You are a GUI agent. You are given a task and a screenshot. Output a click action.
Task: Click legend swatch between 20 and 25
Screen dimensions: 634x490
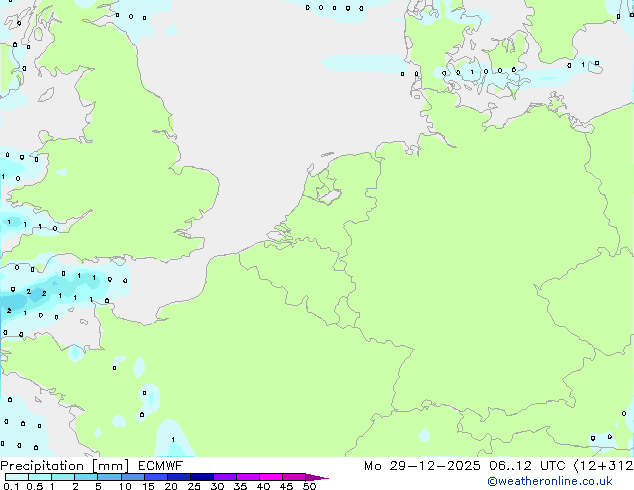(178, 477)
